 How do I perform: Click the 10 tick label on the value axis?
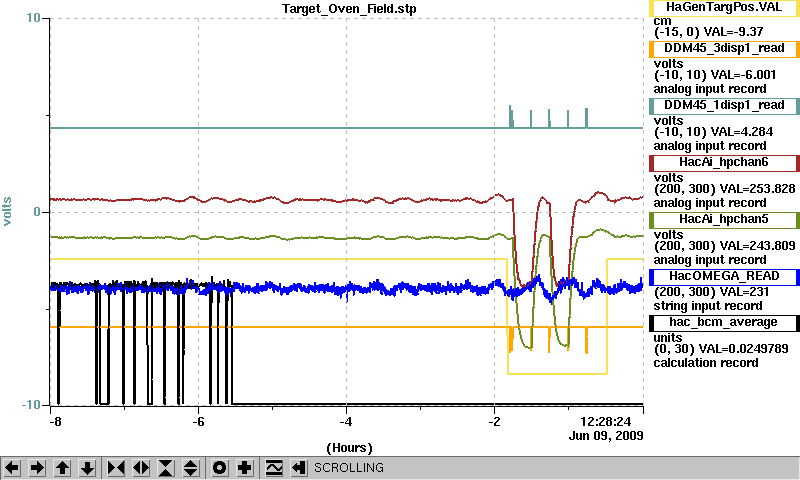tap(33, 18)
